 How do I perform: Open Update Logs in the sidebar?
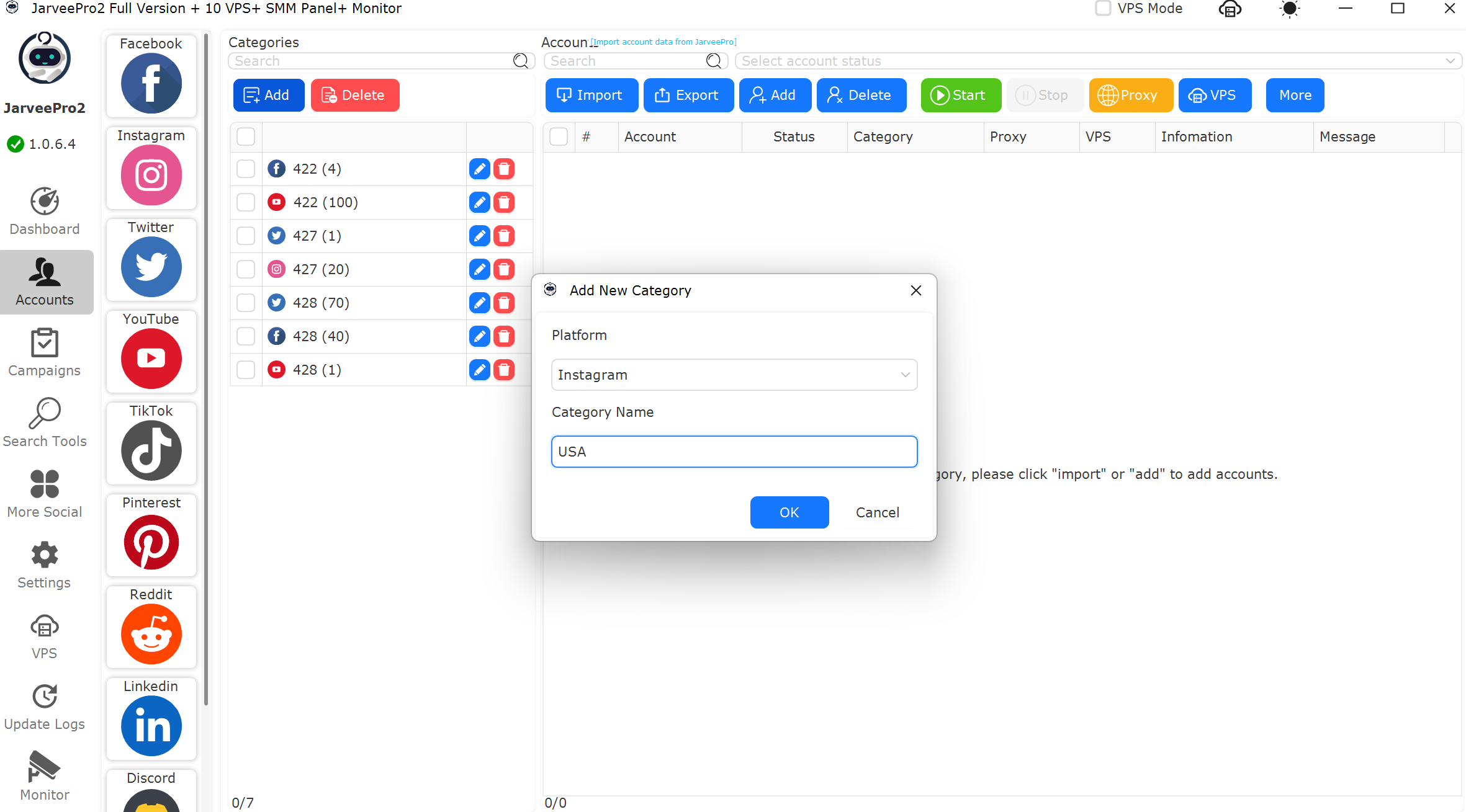point(45,707)
